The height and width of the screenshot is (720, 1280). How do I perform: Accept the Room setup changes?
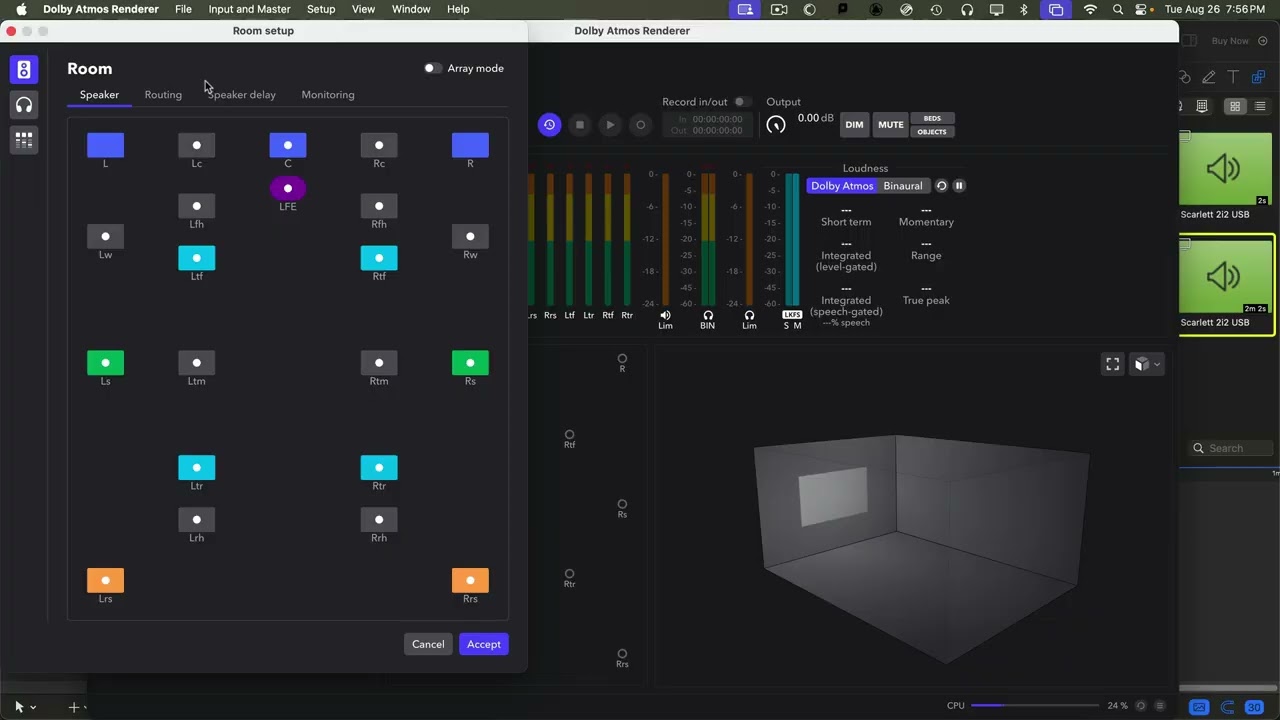[x=484, y=644]
